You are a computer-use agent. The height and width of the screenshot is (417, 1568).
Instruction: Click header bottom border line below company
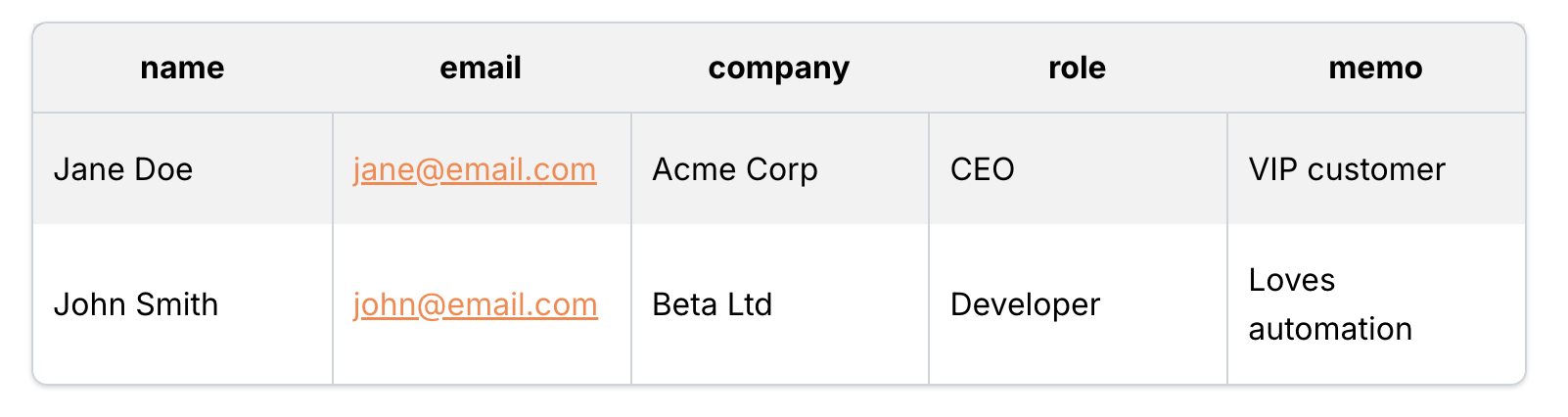(780, 113)
